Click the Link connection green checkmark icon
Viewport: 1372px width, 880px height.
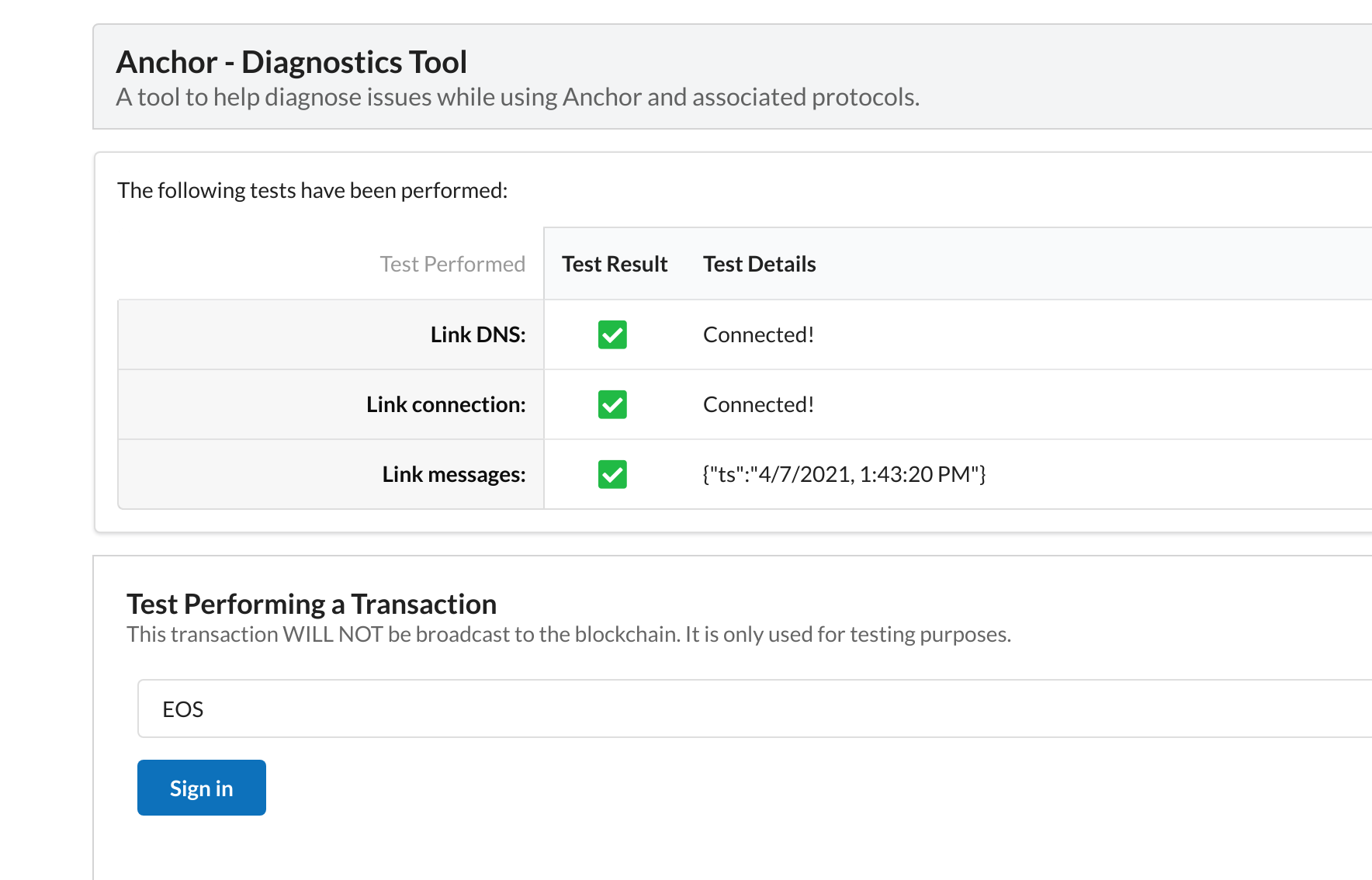[x=612, y=404]
